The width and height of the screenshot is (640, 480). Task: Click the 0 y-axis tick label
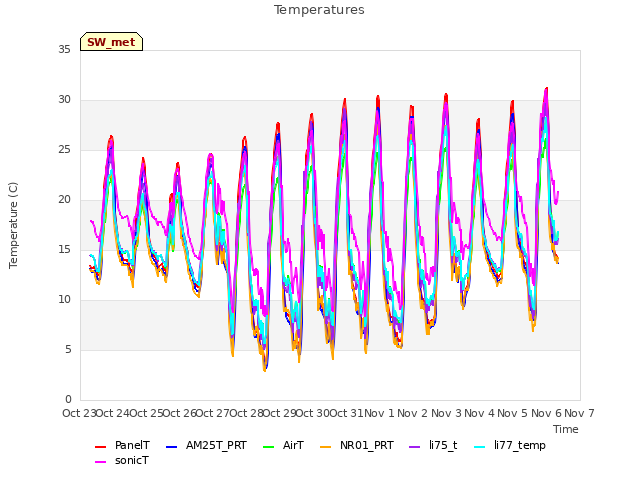(x=68, y=400)
